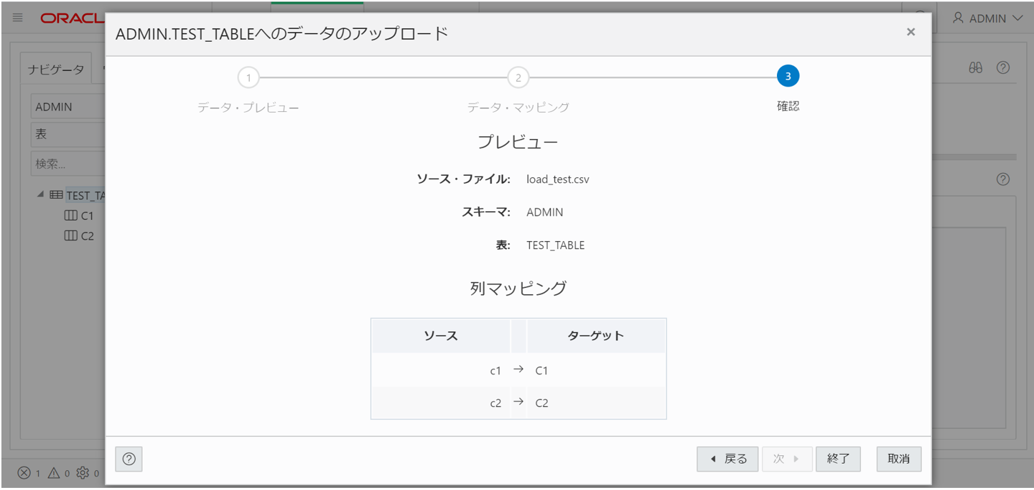Click the 取消 cancel button

[x=899, y=459]
